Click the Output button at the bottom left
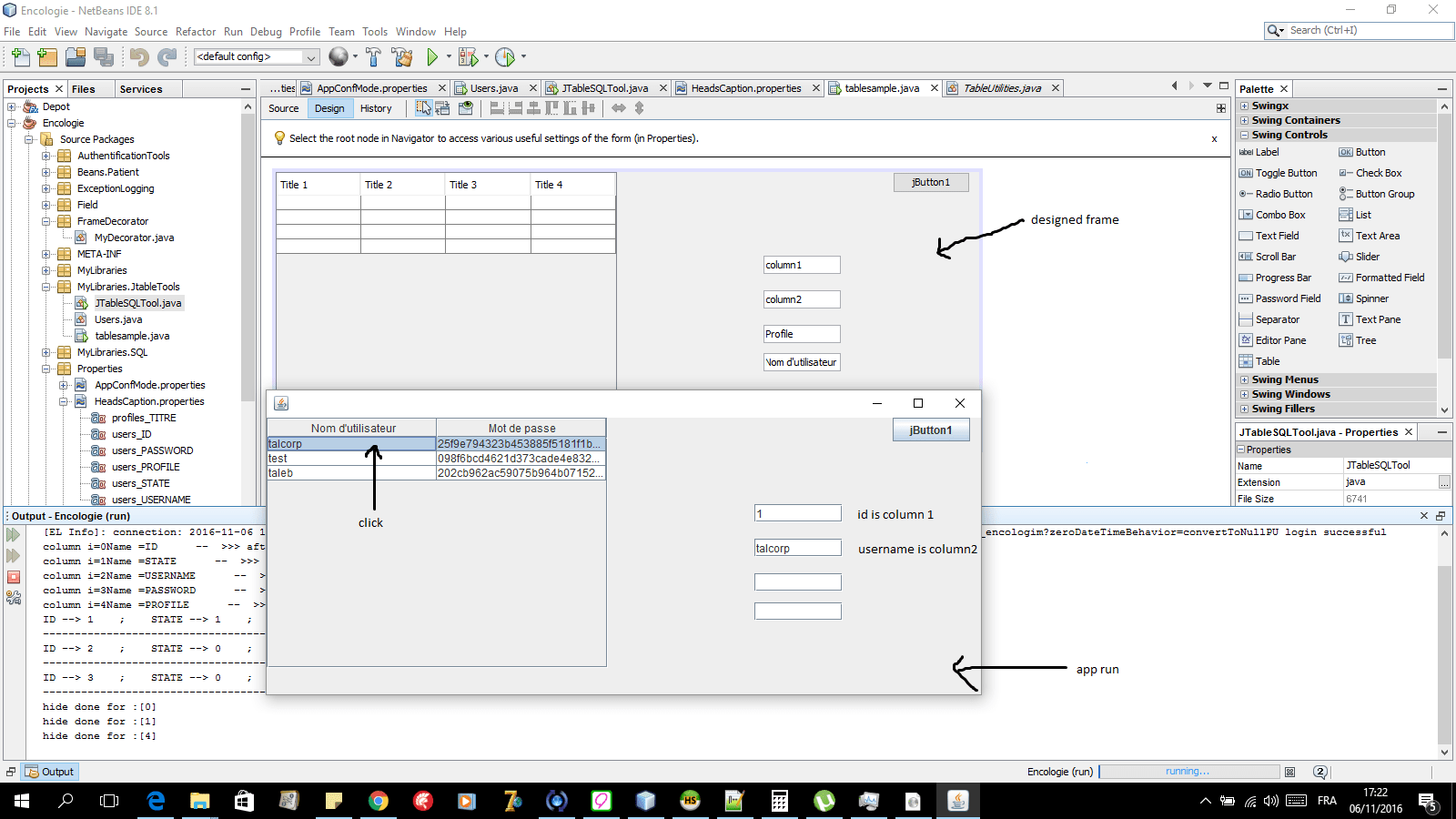This screenshot has height=819, width=1456. tap(49, 771)
